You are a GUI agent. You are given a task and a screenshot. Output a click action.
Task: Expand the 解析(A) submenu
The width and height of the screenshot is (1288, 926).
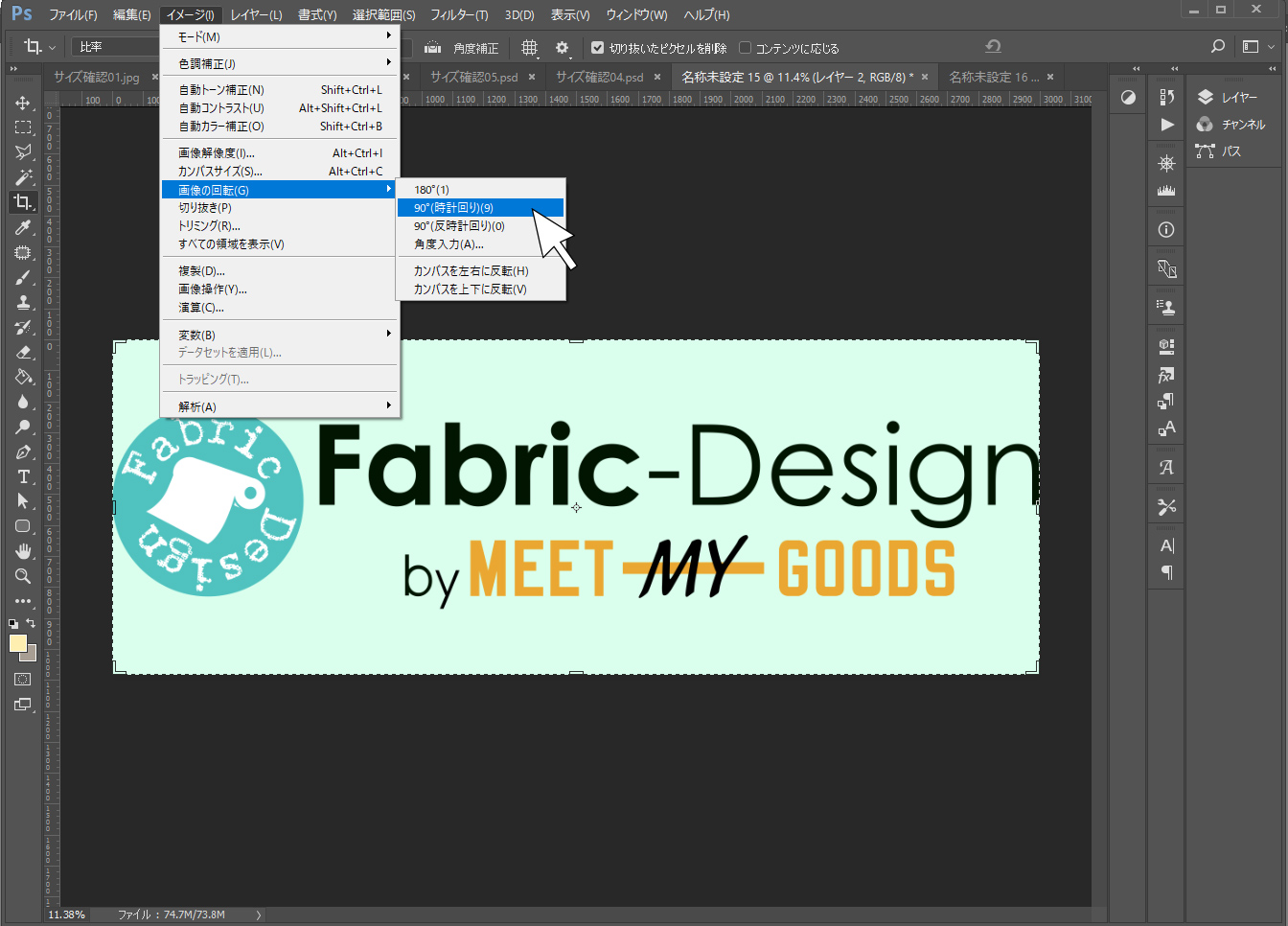point(280,406)
